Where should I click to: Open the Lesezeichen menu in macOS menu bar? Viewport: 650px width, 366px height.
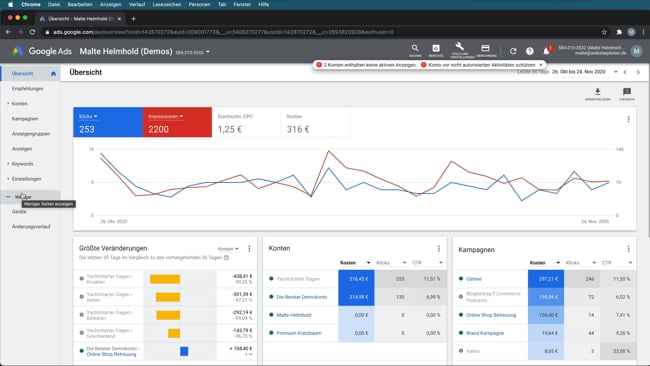(167, 5)
